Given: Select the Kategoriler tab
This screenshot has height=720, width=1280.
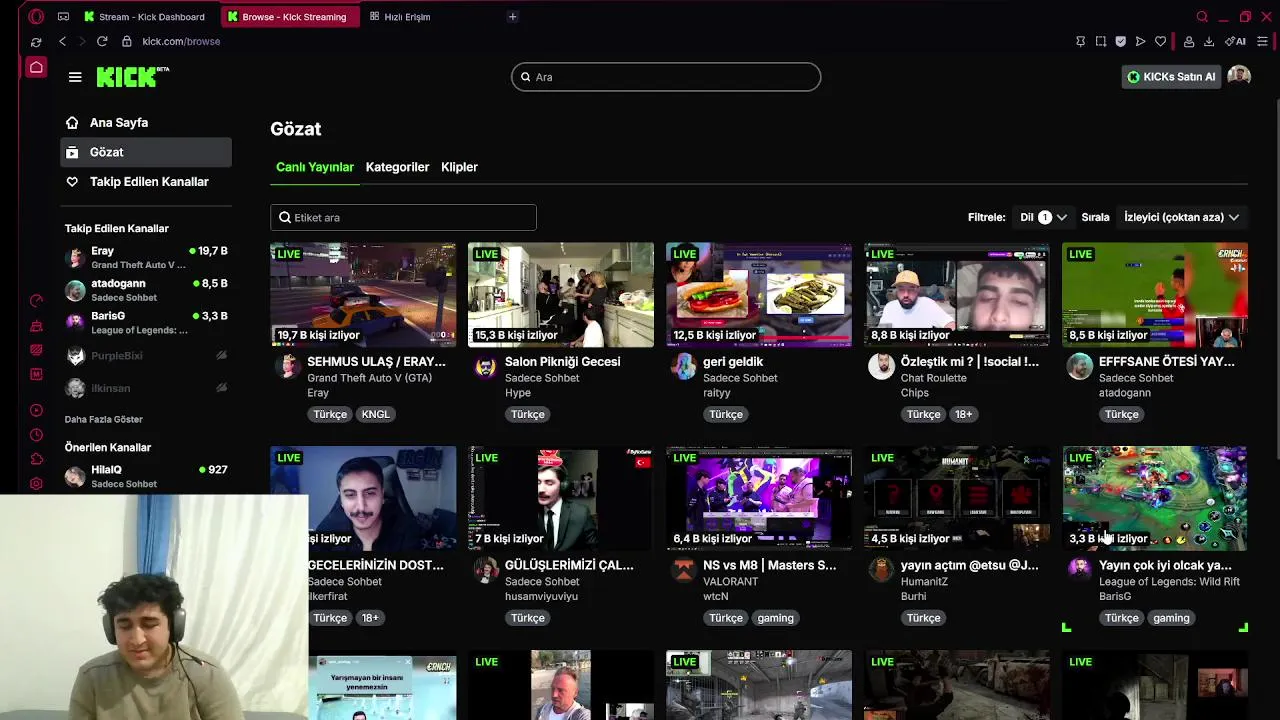Looking at the screenshot, I should click(397, 167).
